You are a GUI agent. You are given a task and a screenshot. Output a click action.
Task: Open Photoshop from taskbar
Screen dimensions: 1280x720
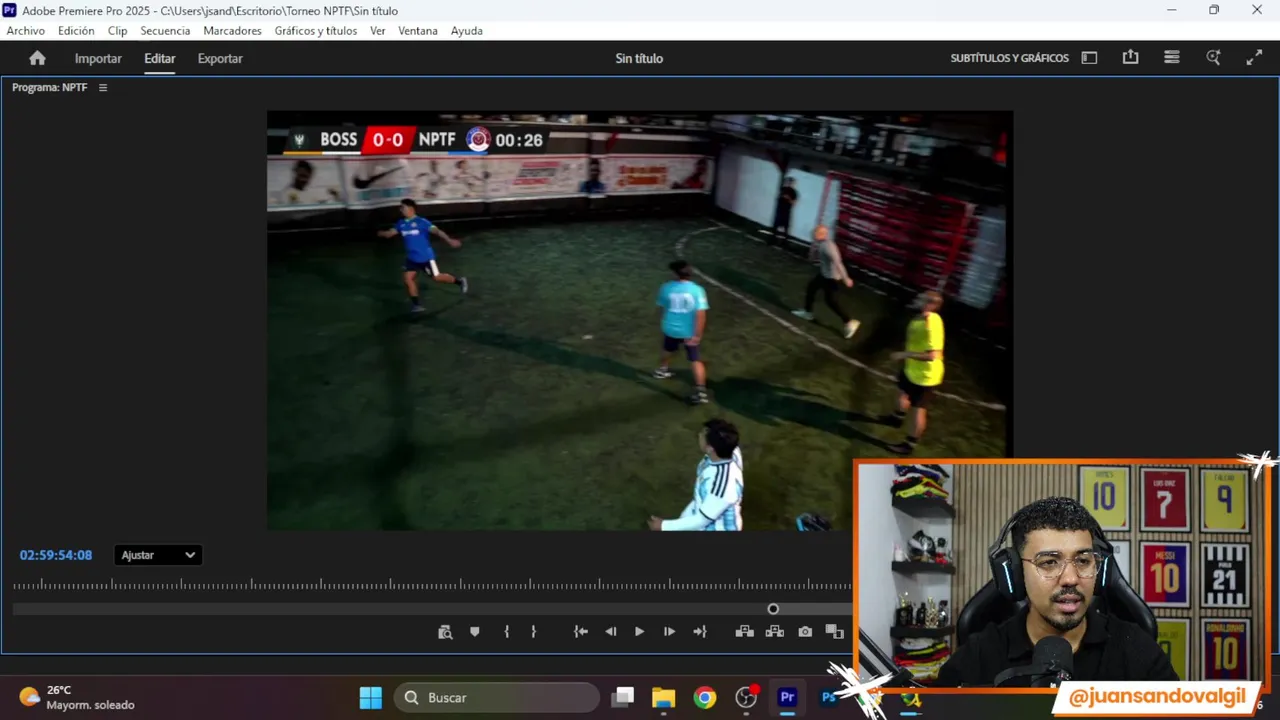tap(828, 697)
